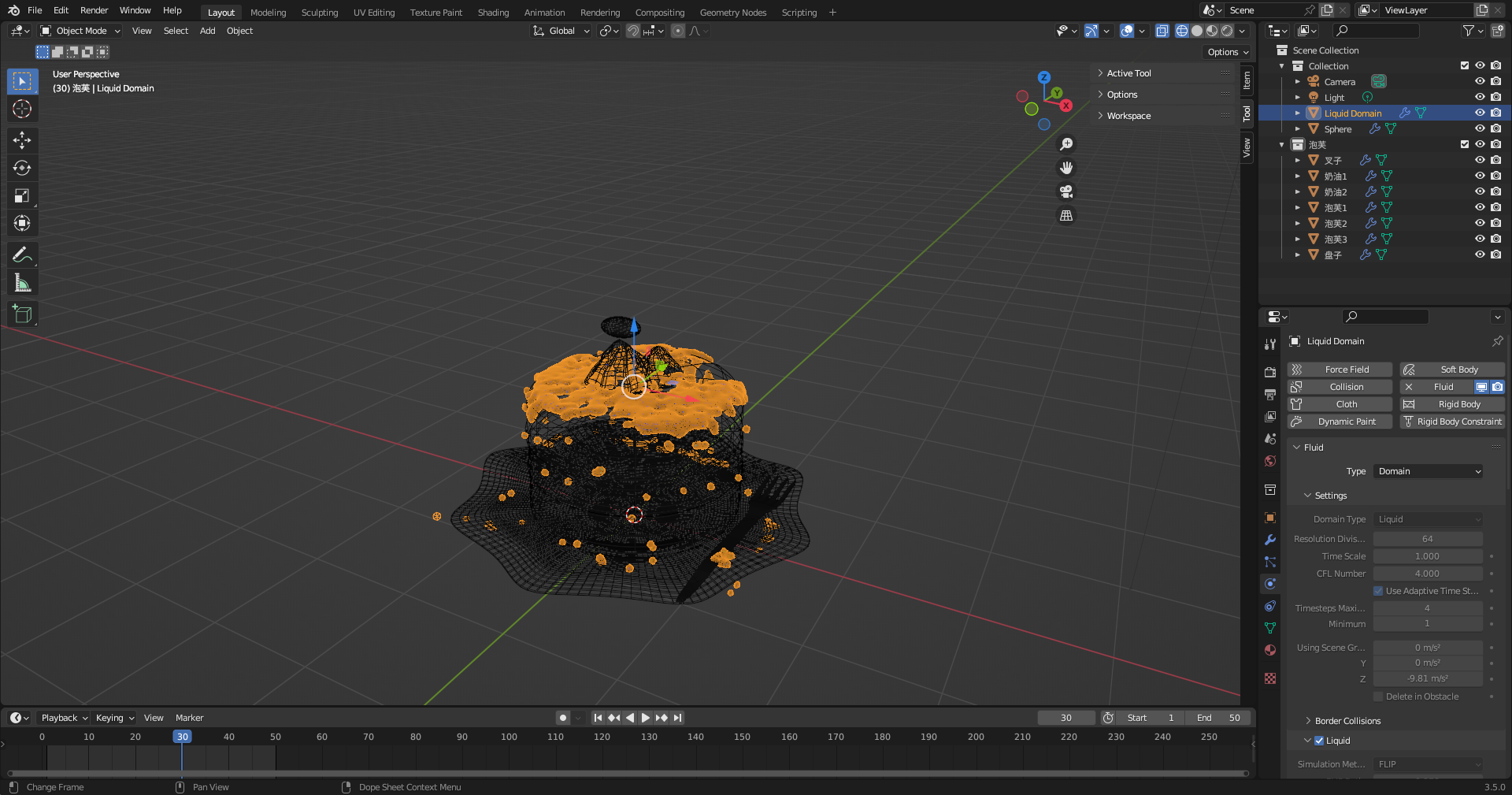Screen dimensions: 1512x795
Task: Open the viewport Add menu
Action: [x=207, y=31]
